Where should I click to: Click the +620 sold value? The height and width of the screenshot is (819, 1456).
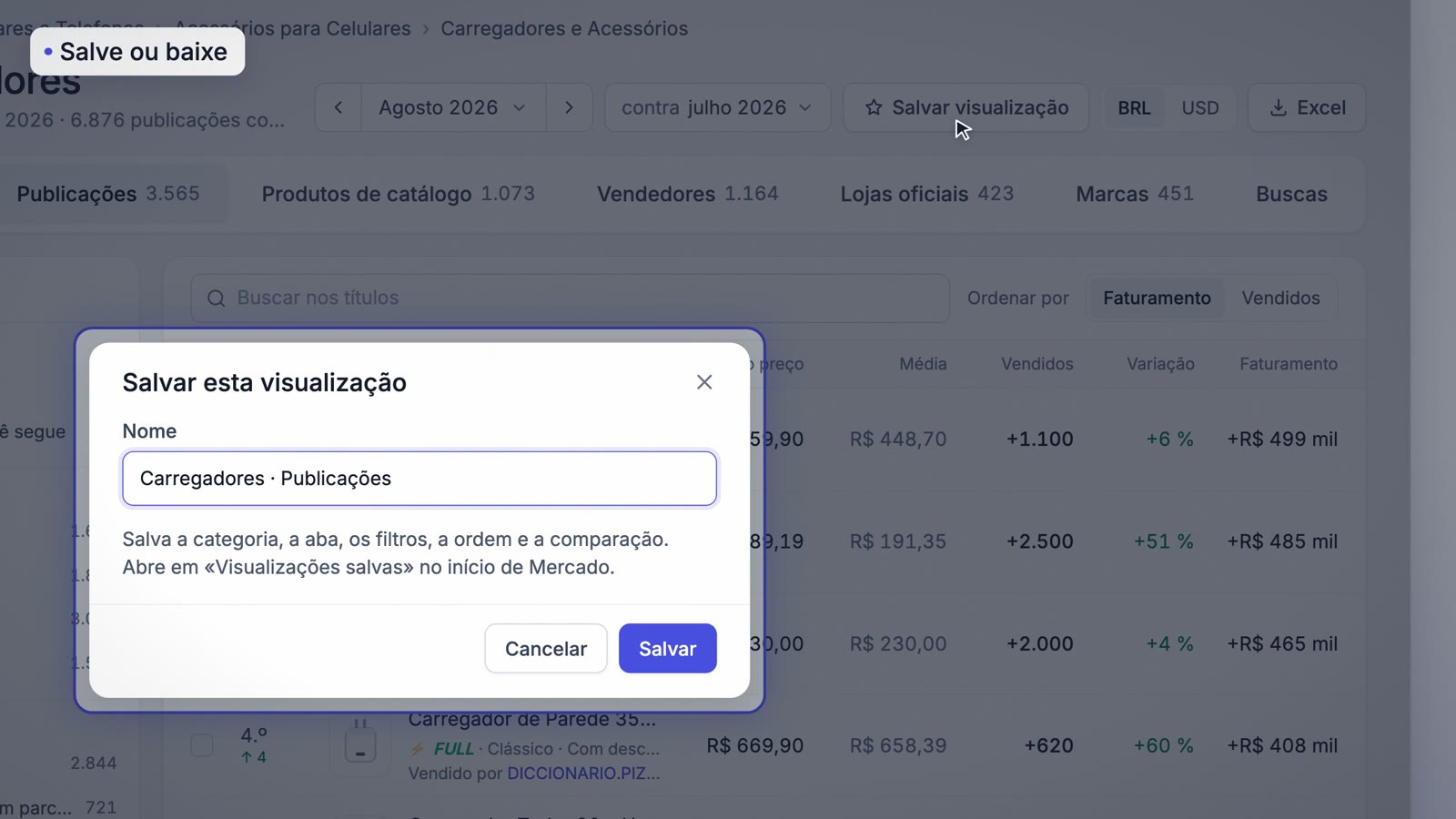1048,745
